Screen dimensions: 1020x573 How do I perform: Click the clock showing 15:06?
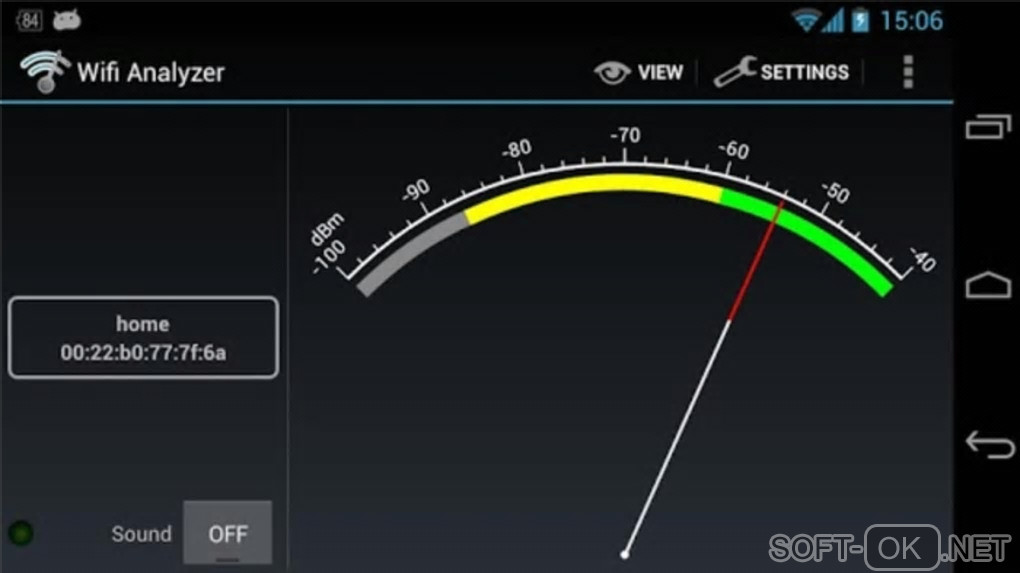point(911,21)
